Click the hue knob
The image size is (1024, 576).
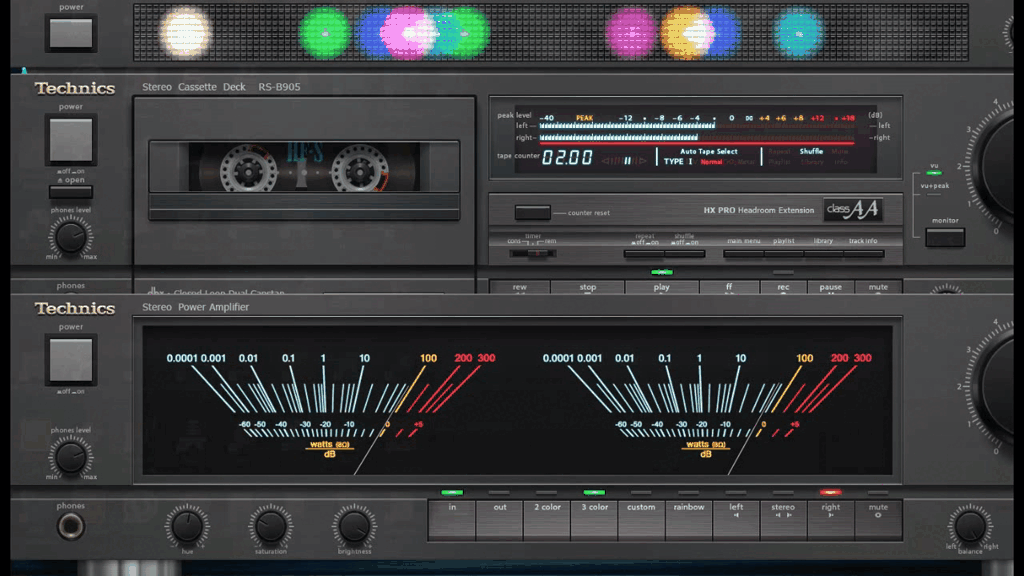click(187, 526)
